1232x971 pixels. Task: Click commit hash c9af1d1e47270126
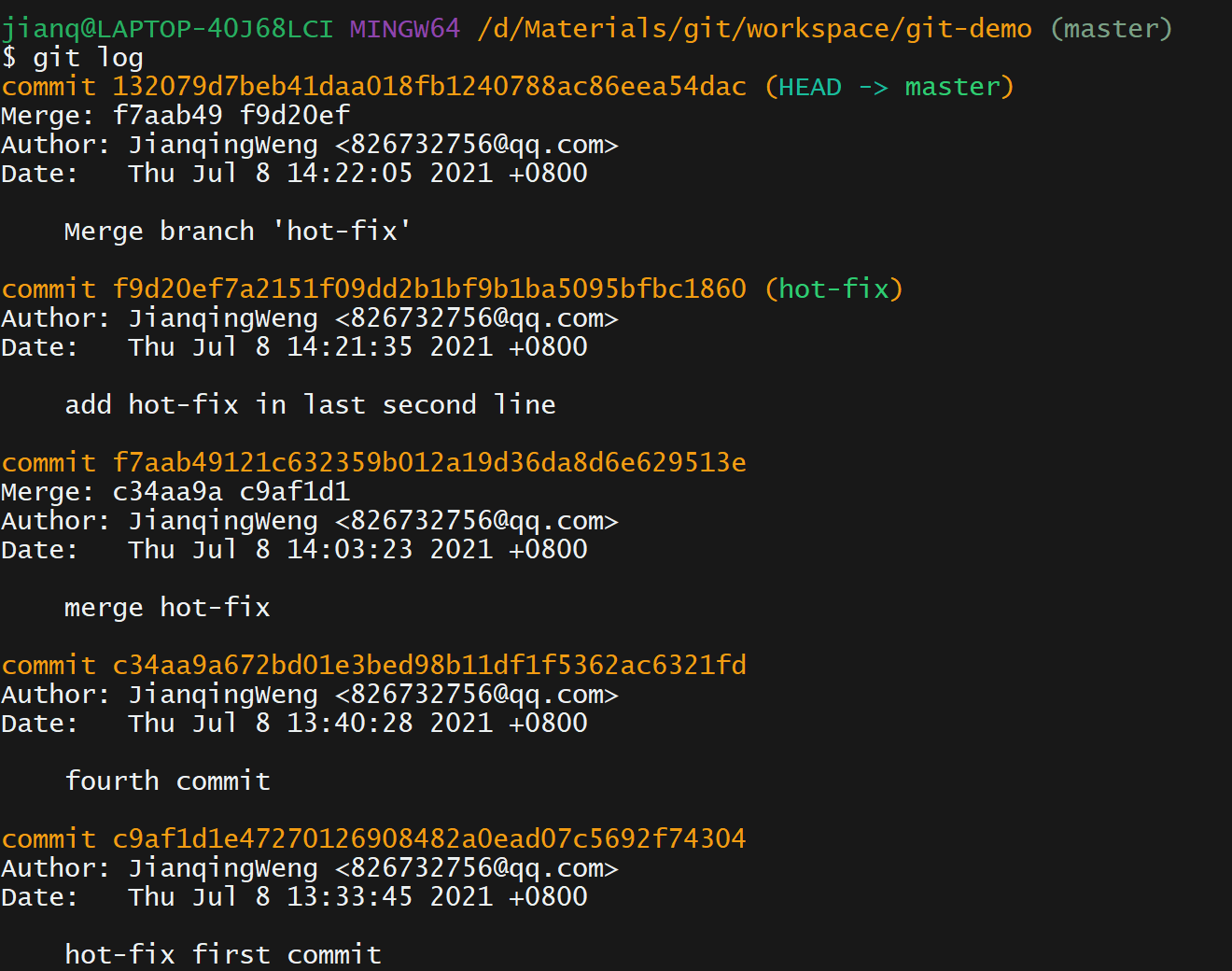429,839
